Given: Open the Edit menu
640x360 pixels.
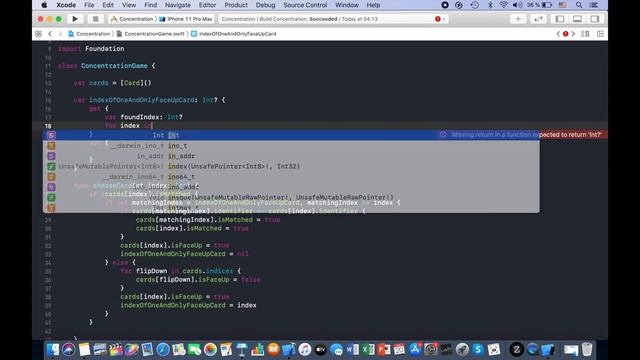Looking at the screenshot, I should (108, 5).
